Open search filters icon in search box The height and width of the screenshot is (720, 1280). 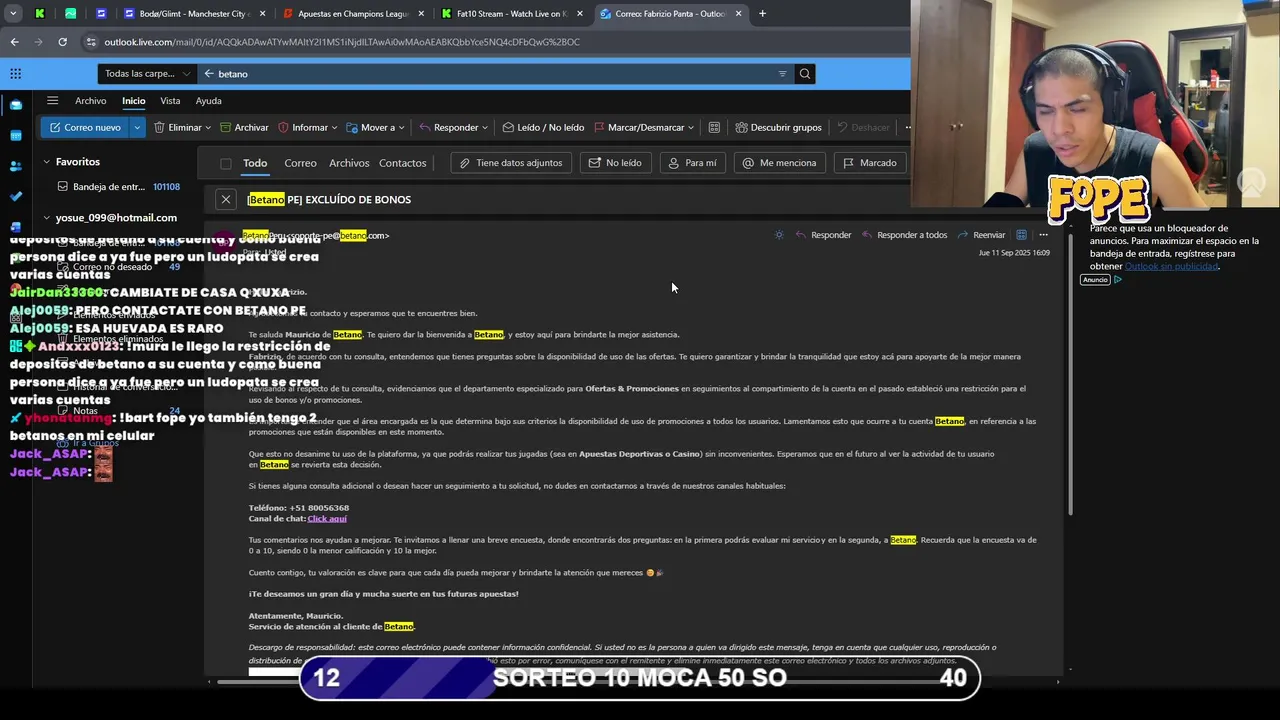[x=782, y=74]
